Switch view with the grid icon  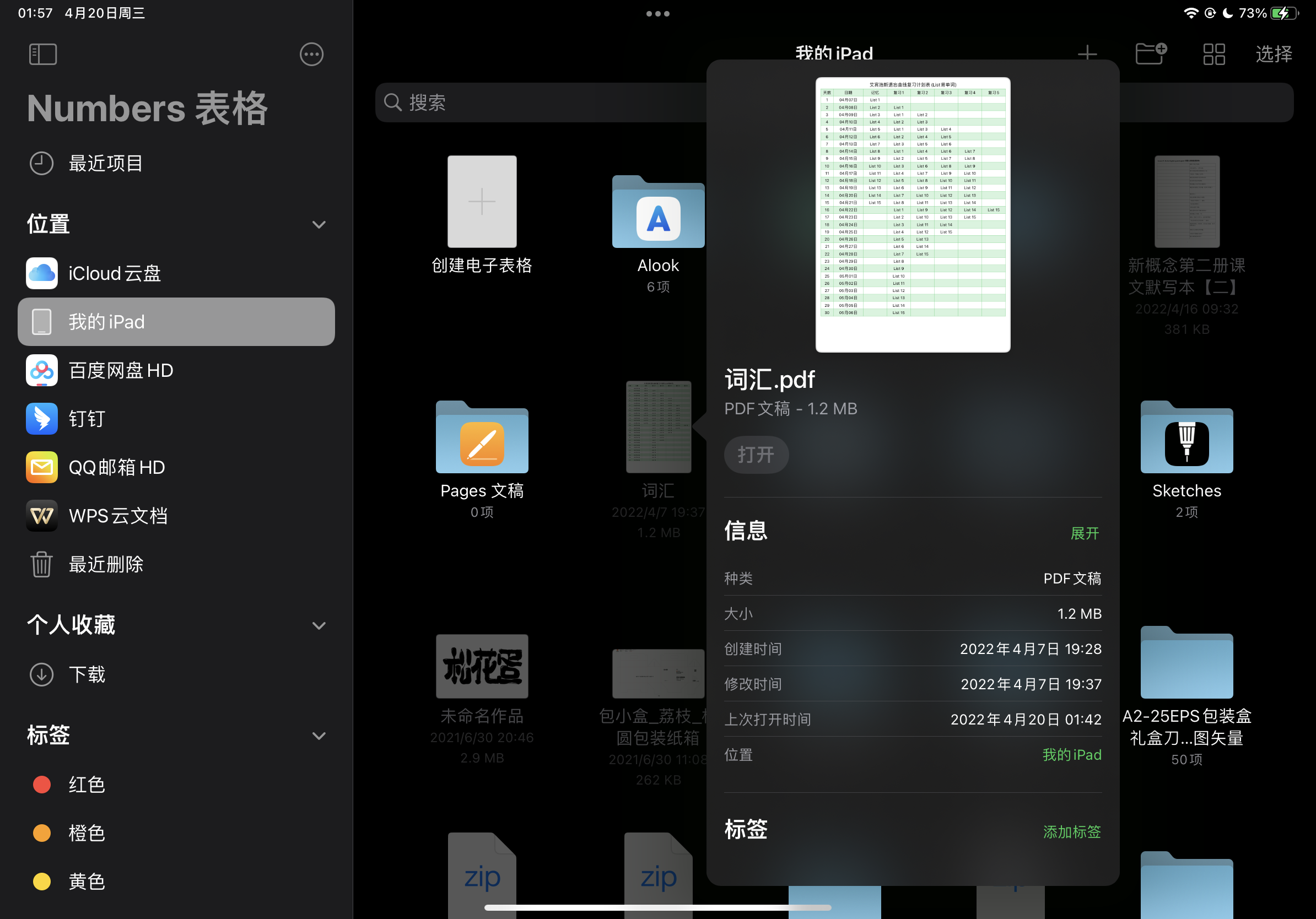pyautogui.click(x=1213, y=55)
